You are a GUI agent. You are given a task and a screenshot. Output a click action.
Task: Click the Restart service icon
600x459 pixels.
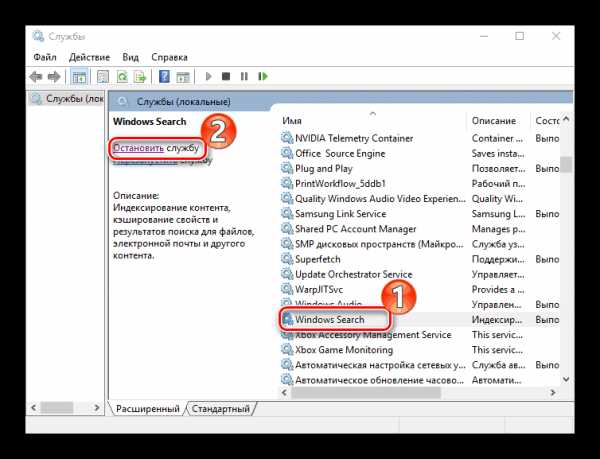tap(262, 76)
